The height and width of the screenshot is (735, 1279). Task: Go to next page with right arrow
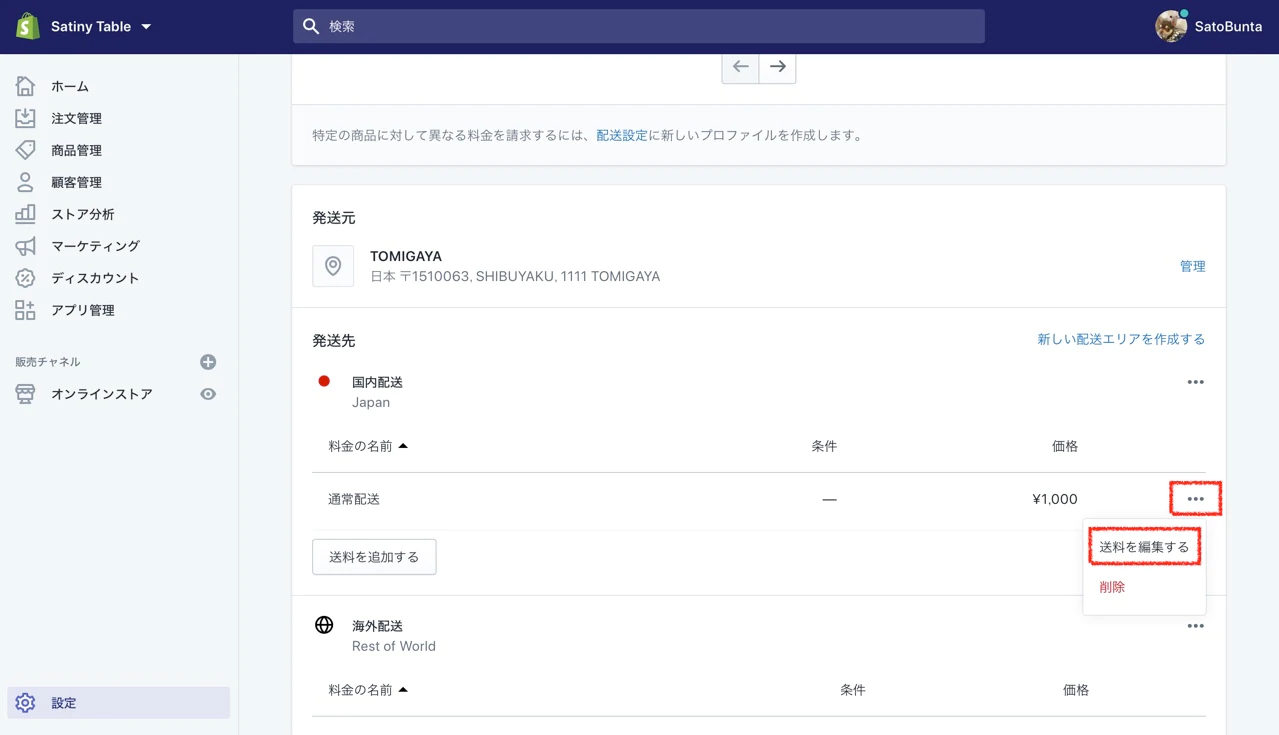pos(777,67)
